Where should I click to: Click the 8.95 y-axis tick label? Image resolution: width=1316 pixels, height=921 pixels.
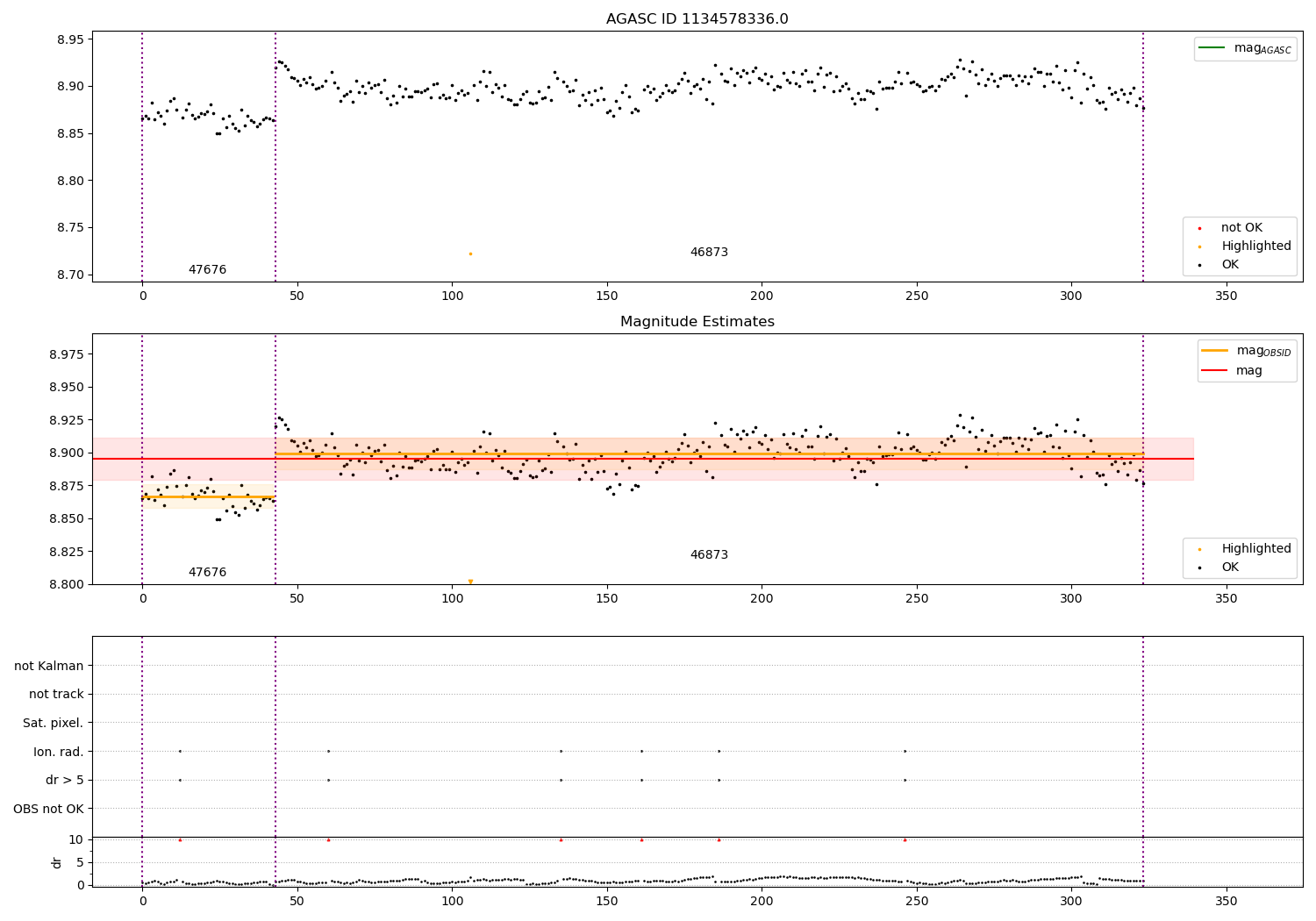(69, 39)
